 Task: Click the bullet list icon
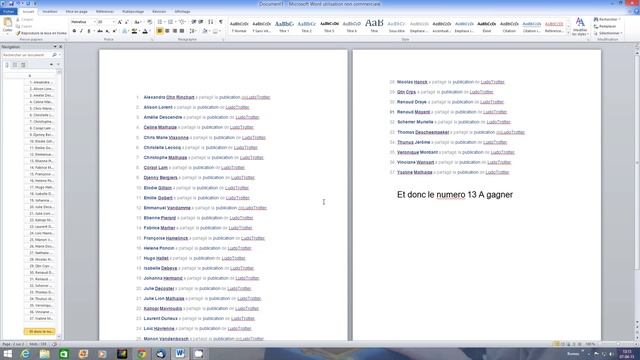point(160,22)
